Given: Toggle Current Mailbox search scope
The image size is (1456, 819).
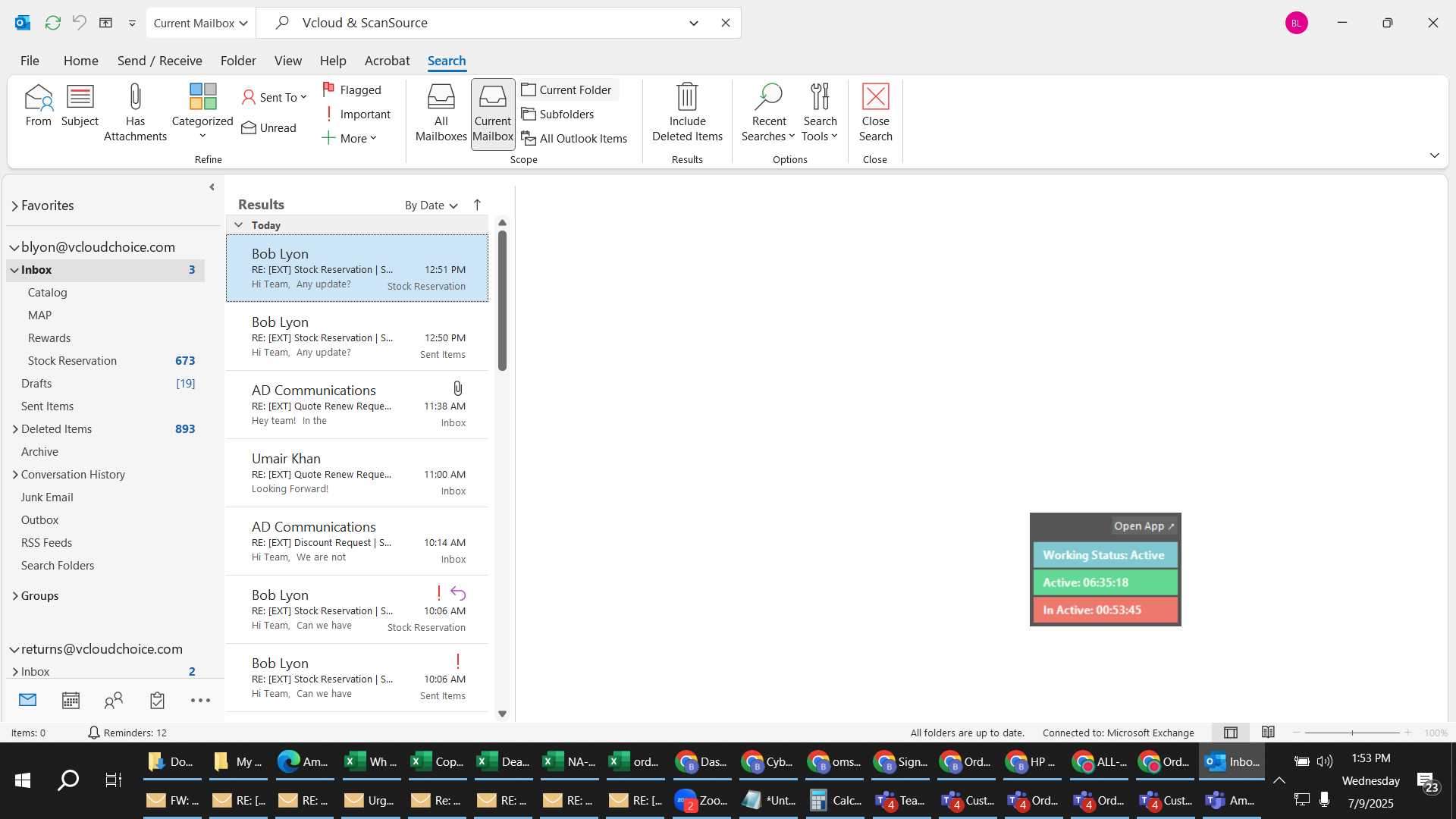Looking at the screenshot, I should tap(493, 115).
